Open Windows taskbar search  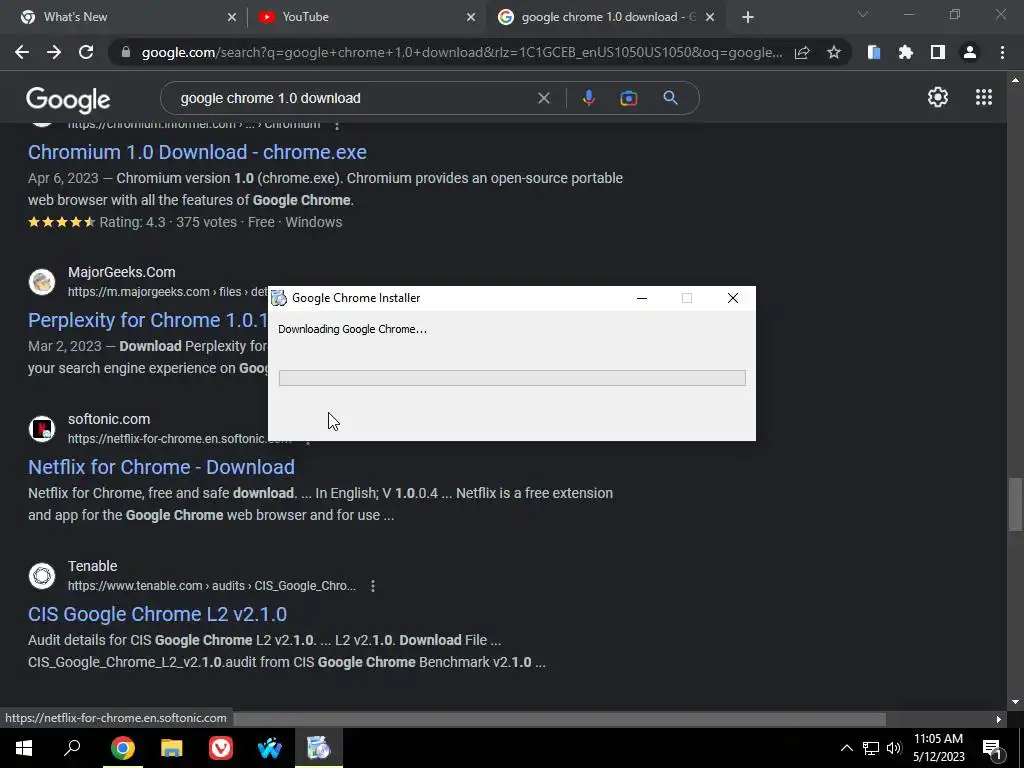tap(72, 748)
